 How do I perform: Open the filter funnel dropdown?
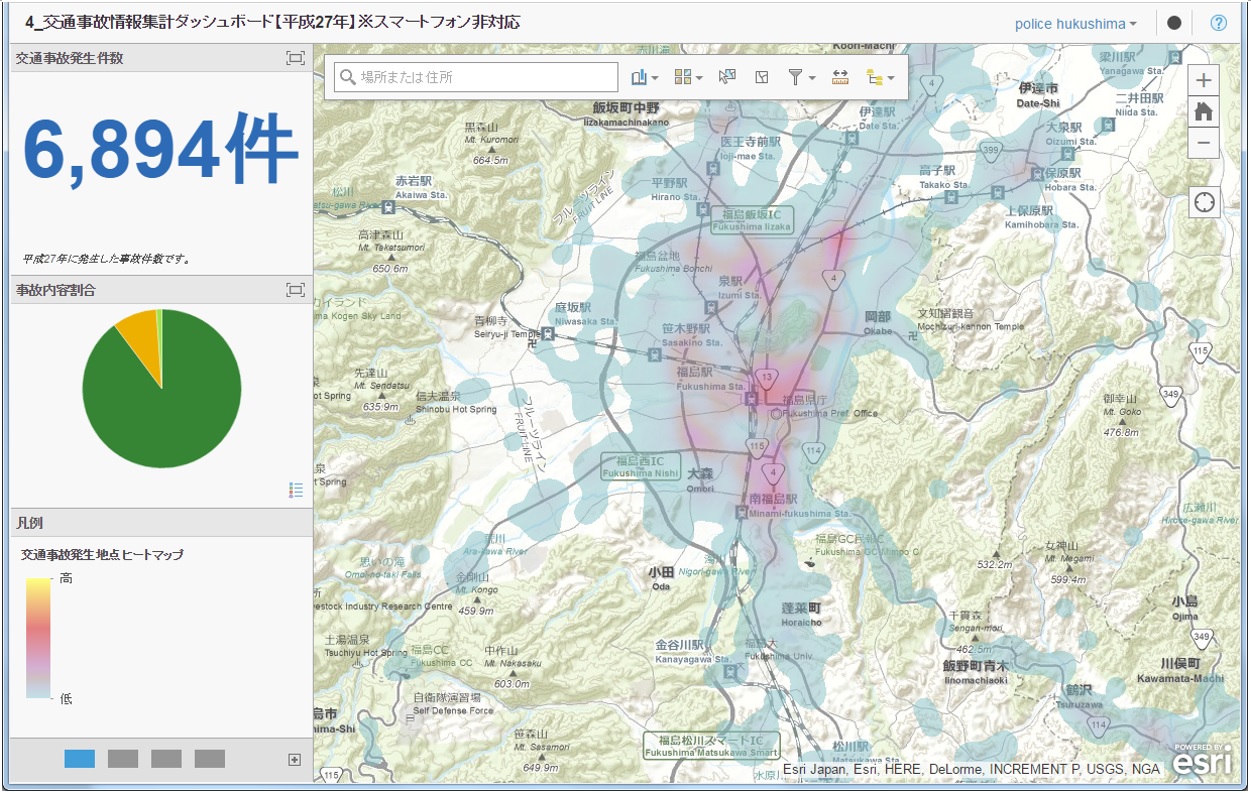coord(801,77)
